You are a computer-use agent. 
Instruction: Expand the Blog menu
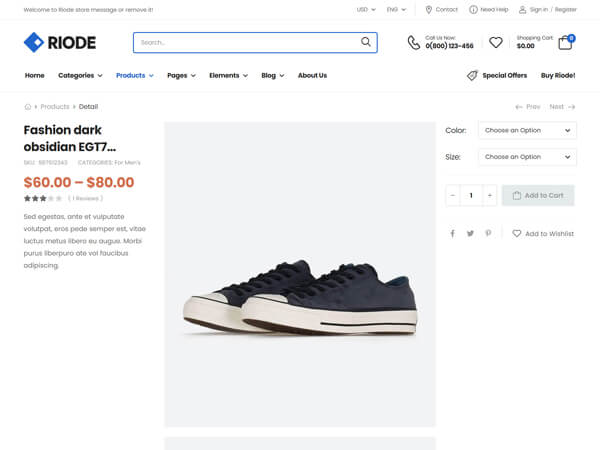tap(272, 75)
